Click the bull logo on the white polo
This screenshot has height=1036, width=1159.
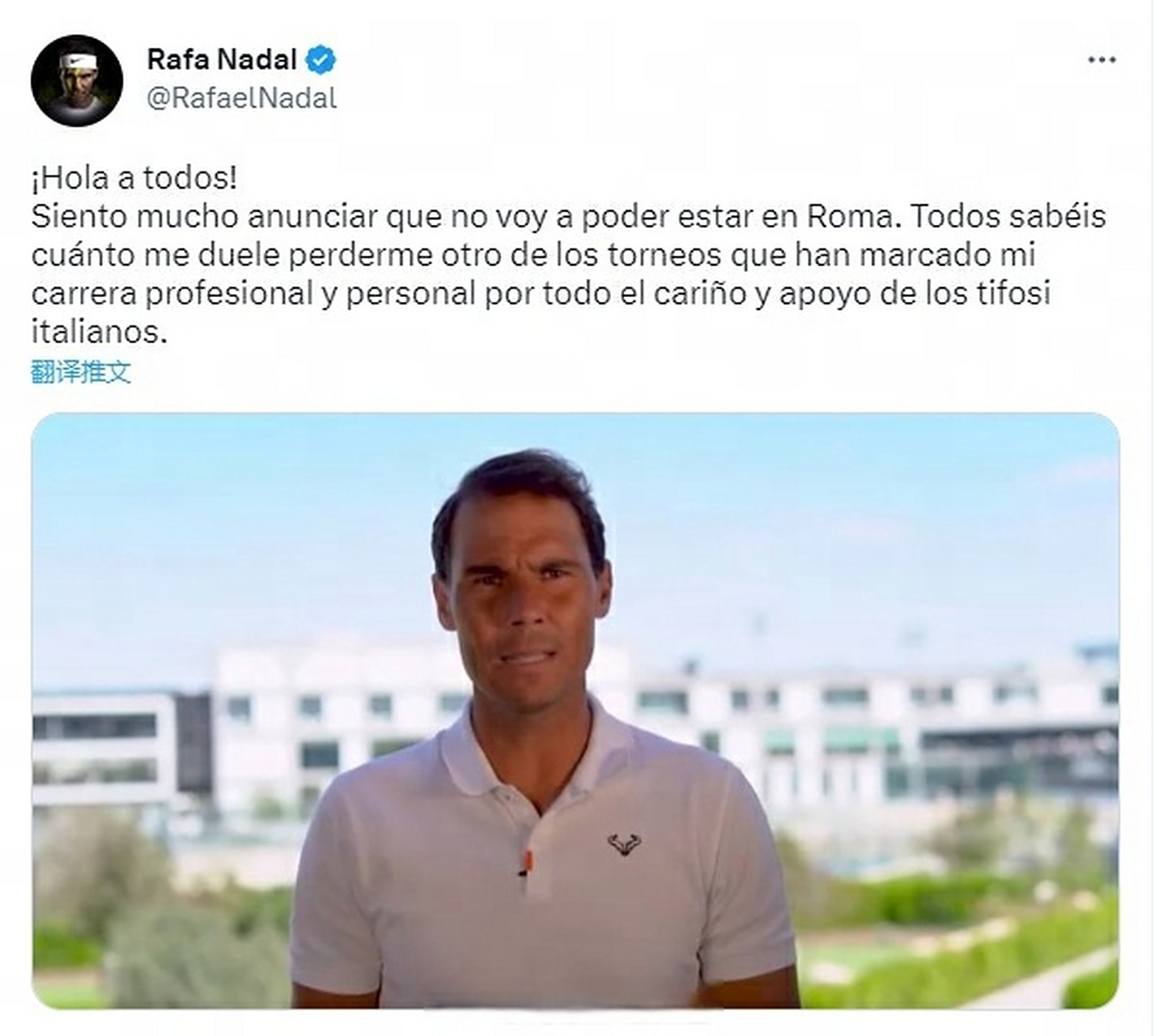[x=624, y=845]
